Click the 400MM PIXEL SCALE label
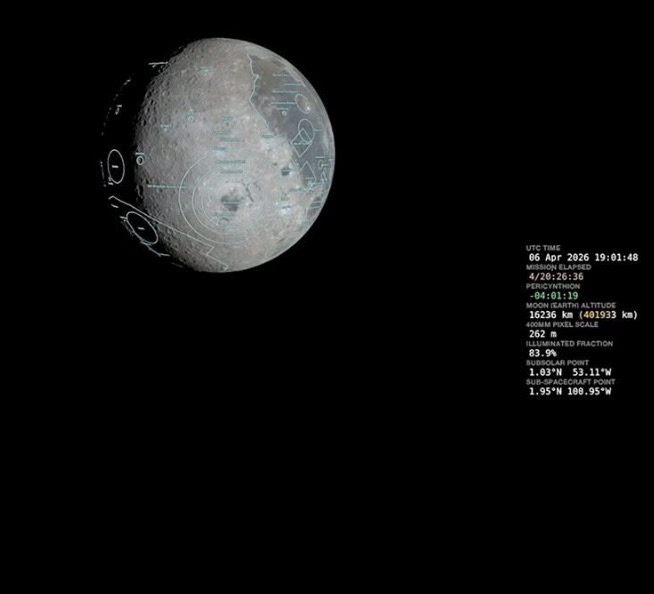Screen dimensions: 654x594 point(563,324)
